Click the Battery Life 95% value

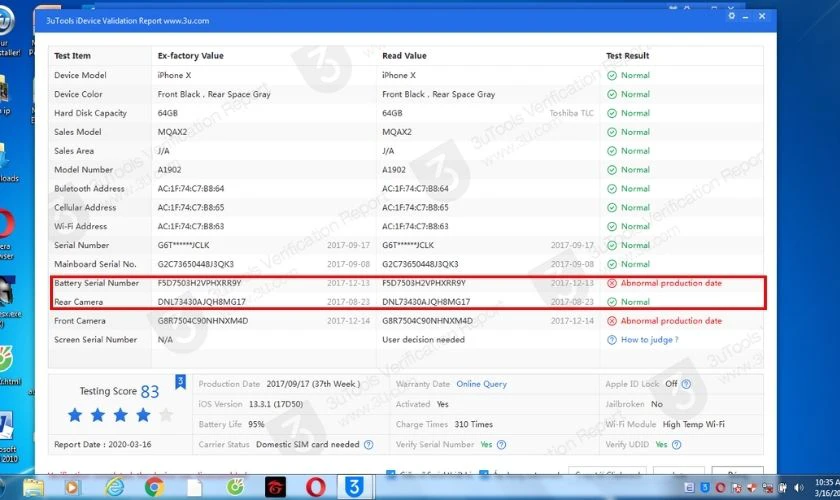pos(256,424)
